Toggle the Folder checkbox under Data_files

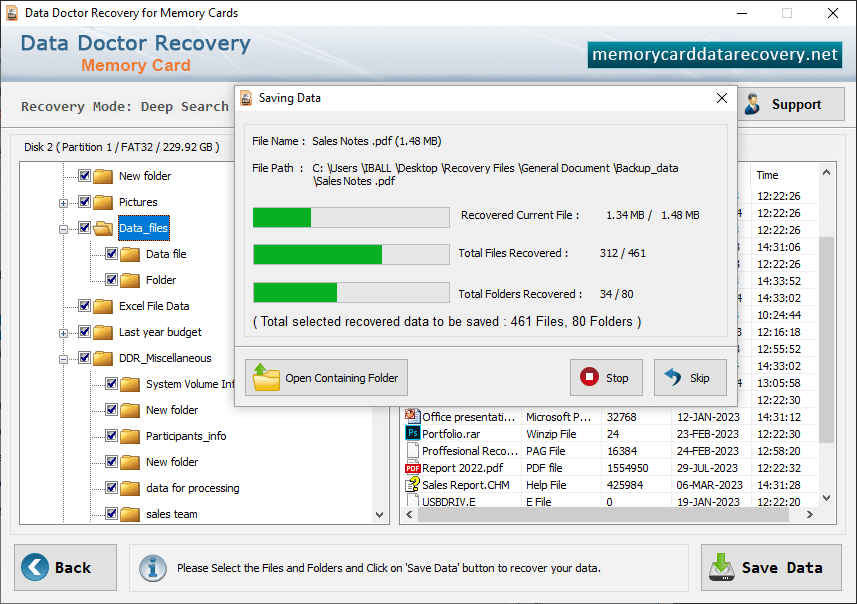(111, 279)
